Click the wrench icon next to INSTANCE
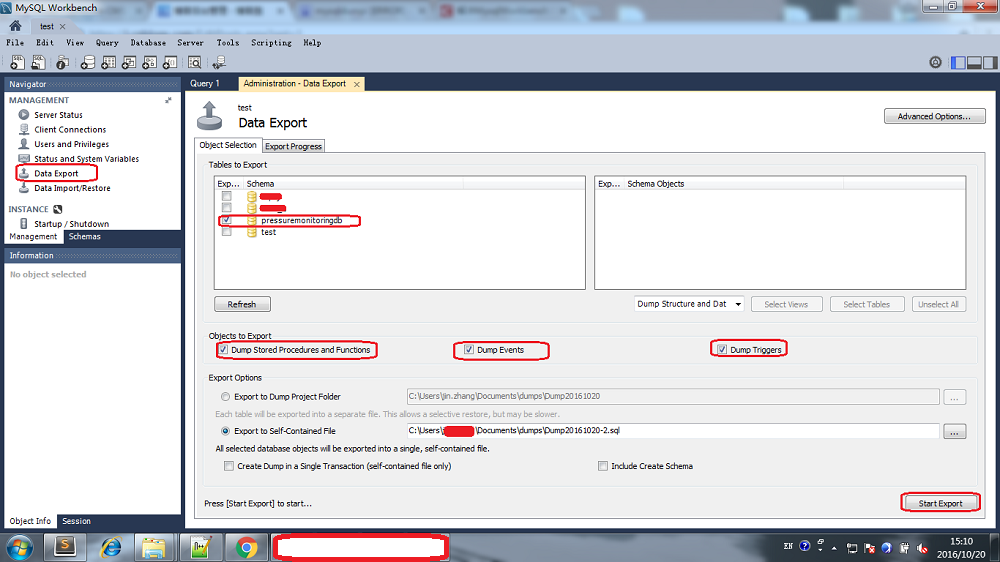Image resolution: width=1000 pixels, height=562 pixels. tap(58, 209)
